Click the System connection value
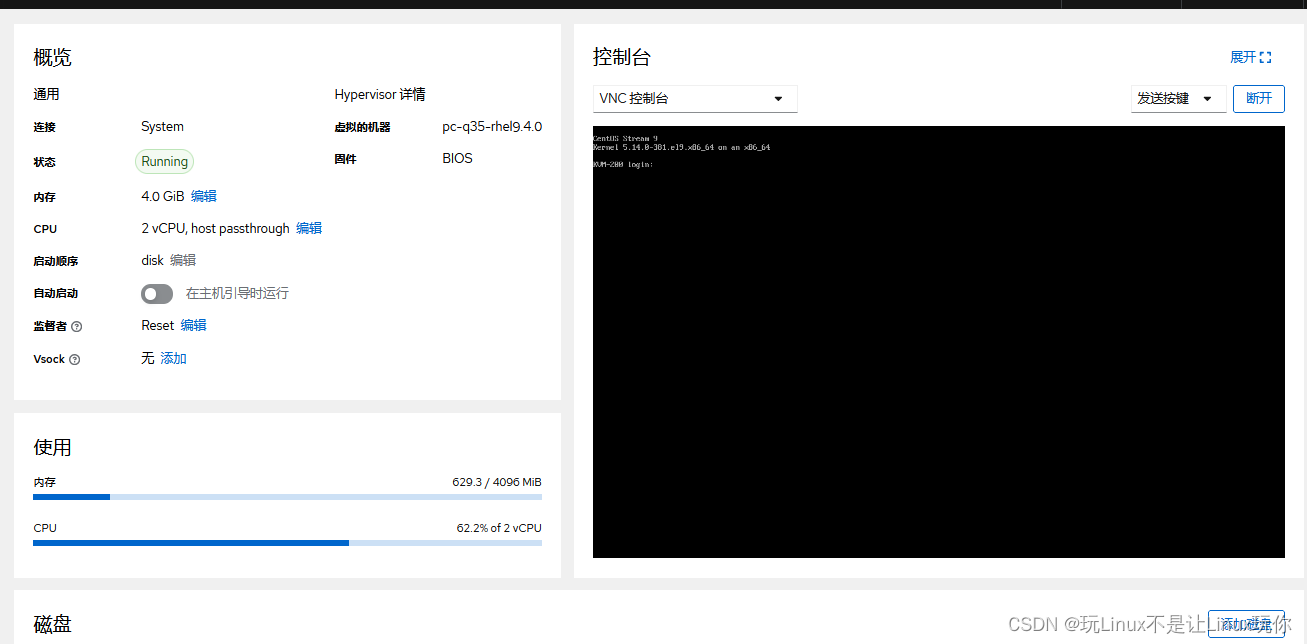Viewport: 1307px width, 644px height. click(162, 127)
